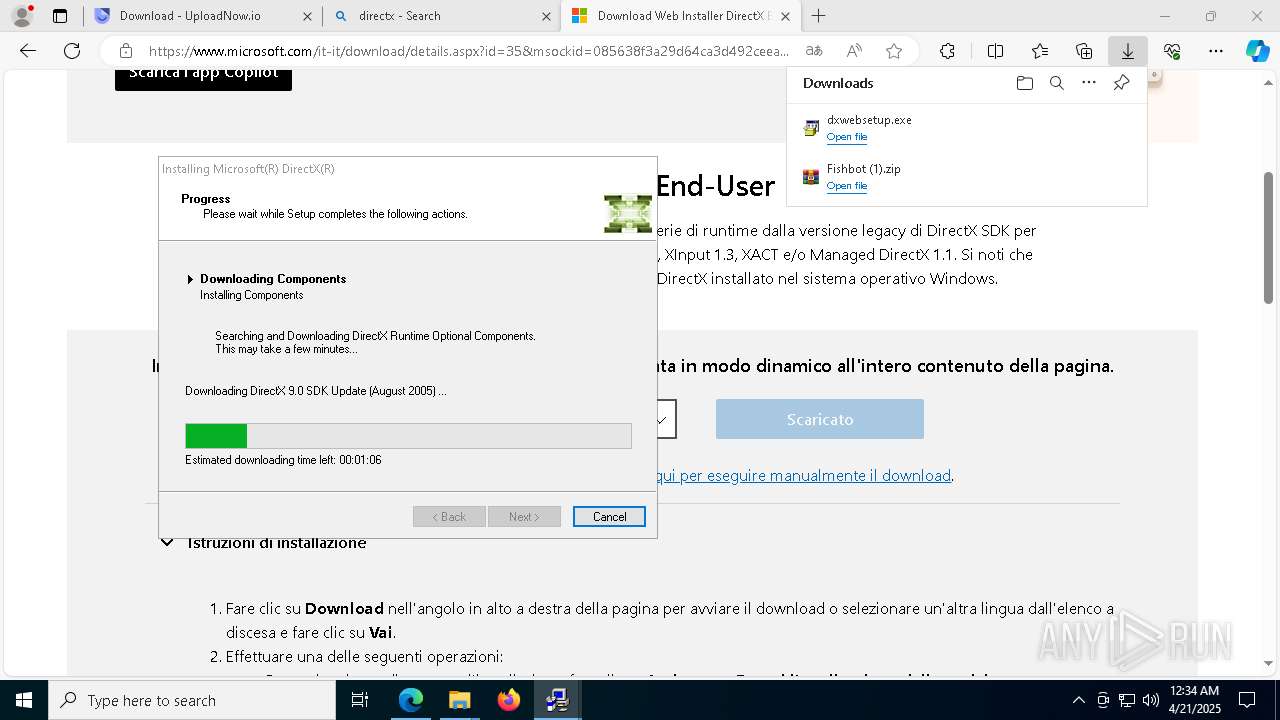Open the notification center icon
1280x720 pixels.
[x=1247, y=700]
